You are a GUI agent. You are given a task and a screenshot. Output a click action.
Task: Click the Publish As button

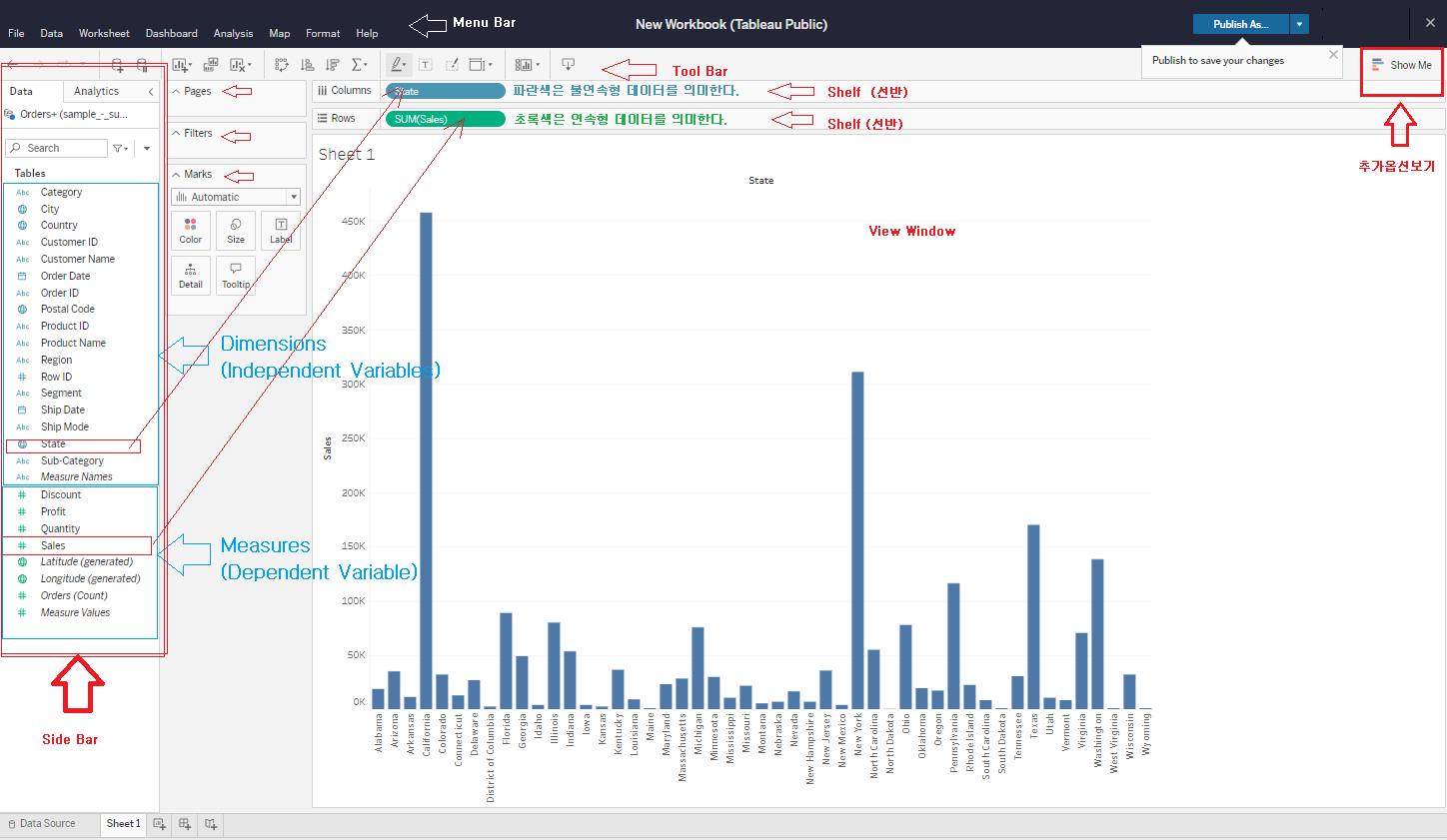[1240, 24]
